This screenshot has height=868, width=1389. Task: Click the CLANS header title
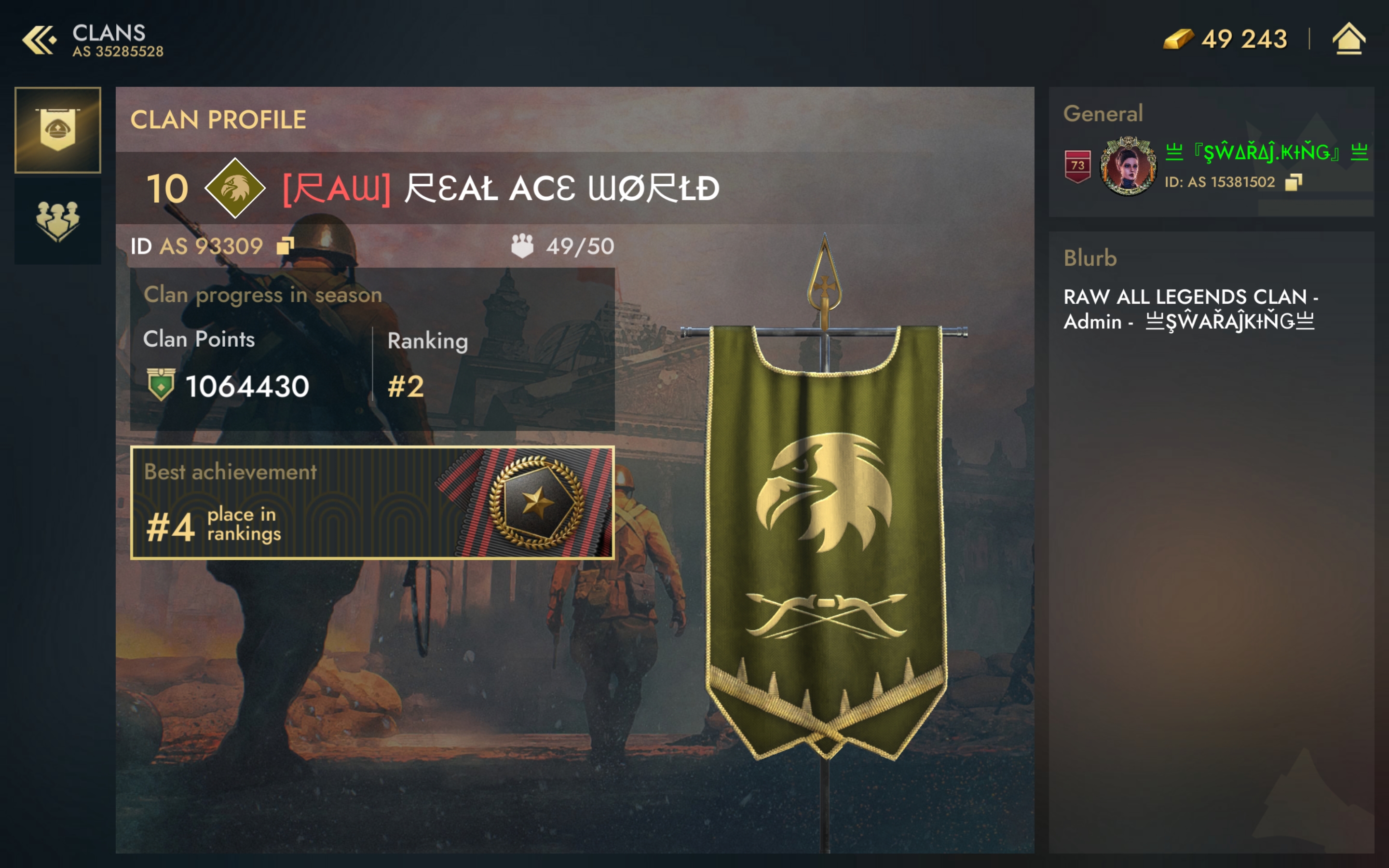109,32
